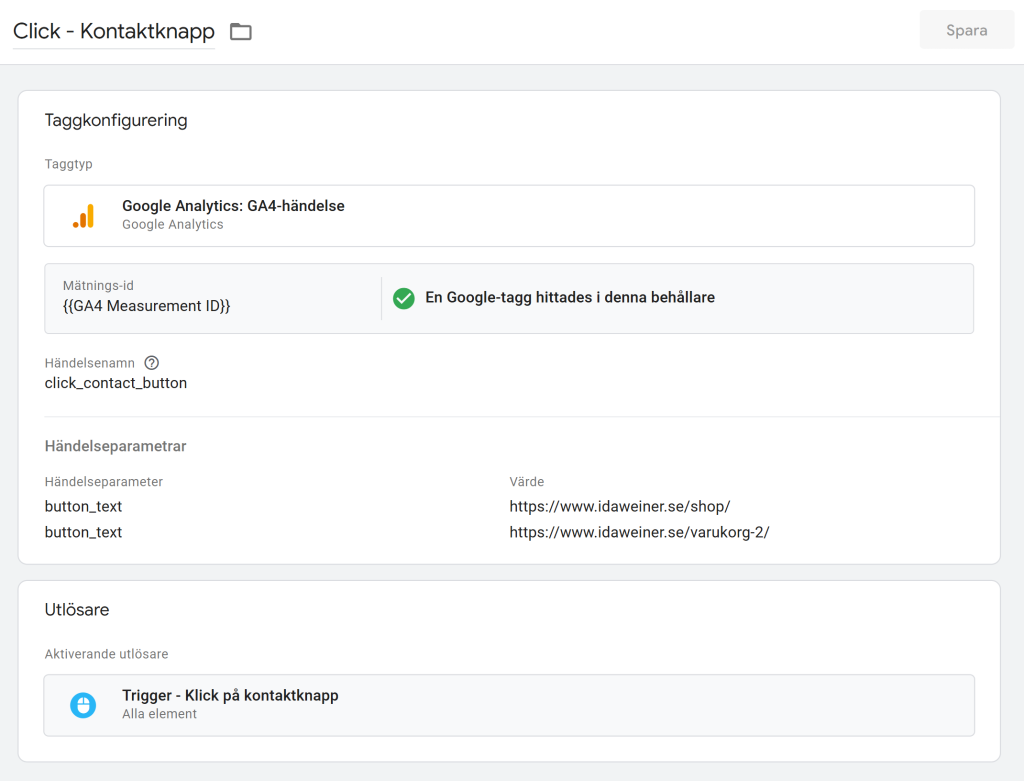Screen dimensions: 1024x781
Task: Click the Händelseparametrar heading
Action: click(116, 446)
